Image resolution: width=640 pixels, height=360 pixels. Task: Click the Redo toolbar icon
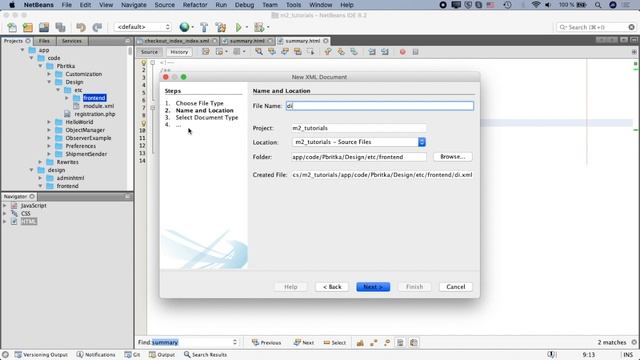point(97,27)
